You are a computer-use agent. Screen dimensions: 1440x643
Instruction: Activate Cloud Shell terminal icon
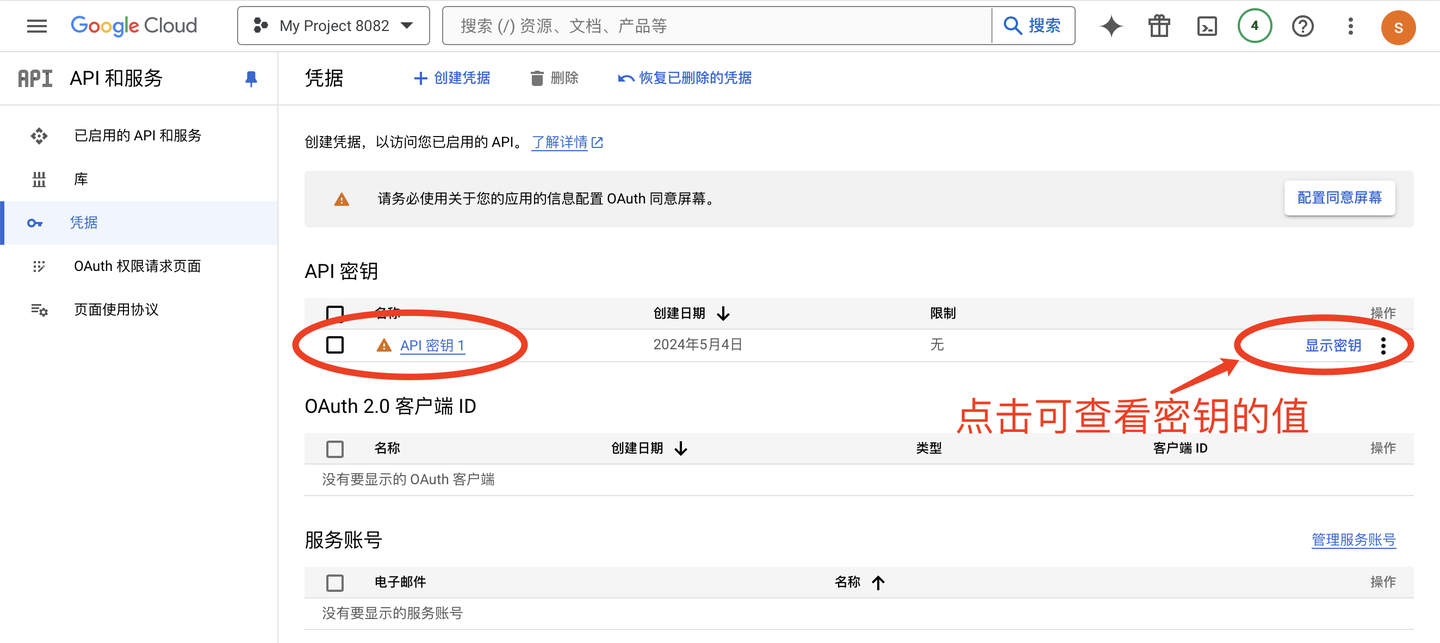1207,27
